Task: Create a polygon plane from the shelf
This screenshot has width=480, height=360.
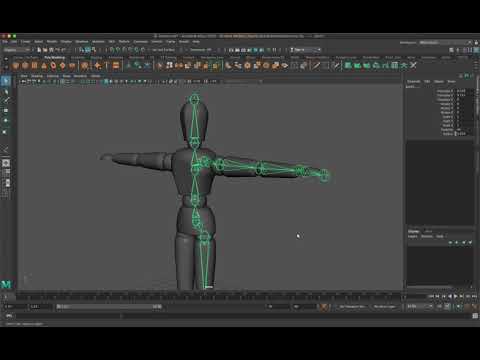Action: [x=62, y=66]
